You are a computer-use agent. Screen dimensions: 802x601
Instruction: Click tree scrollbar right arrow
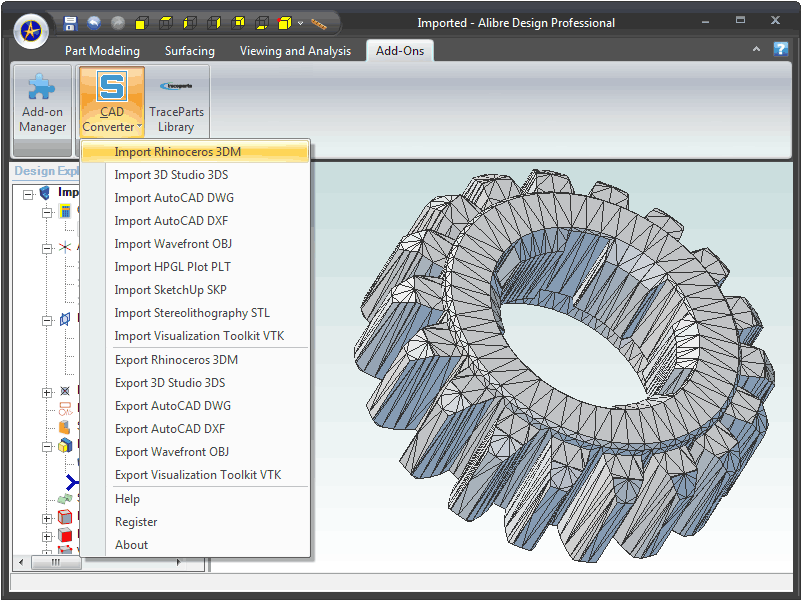click(179, 562)
